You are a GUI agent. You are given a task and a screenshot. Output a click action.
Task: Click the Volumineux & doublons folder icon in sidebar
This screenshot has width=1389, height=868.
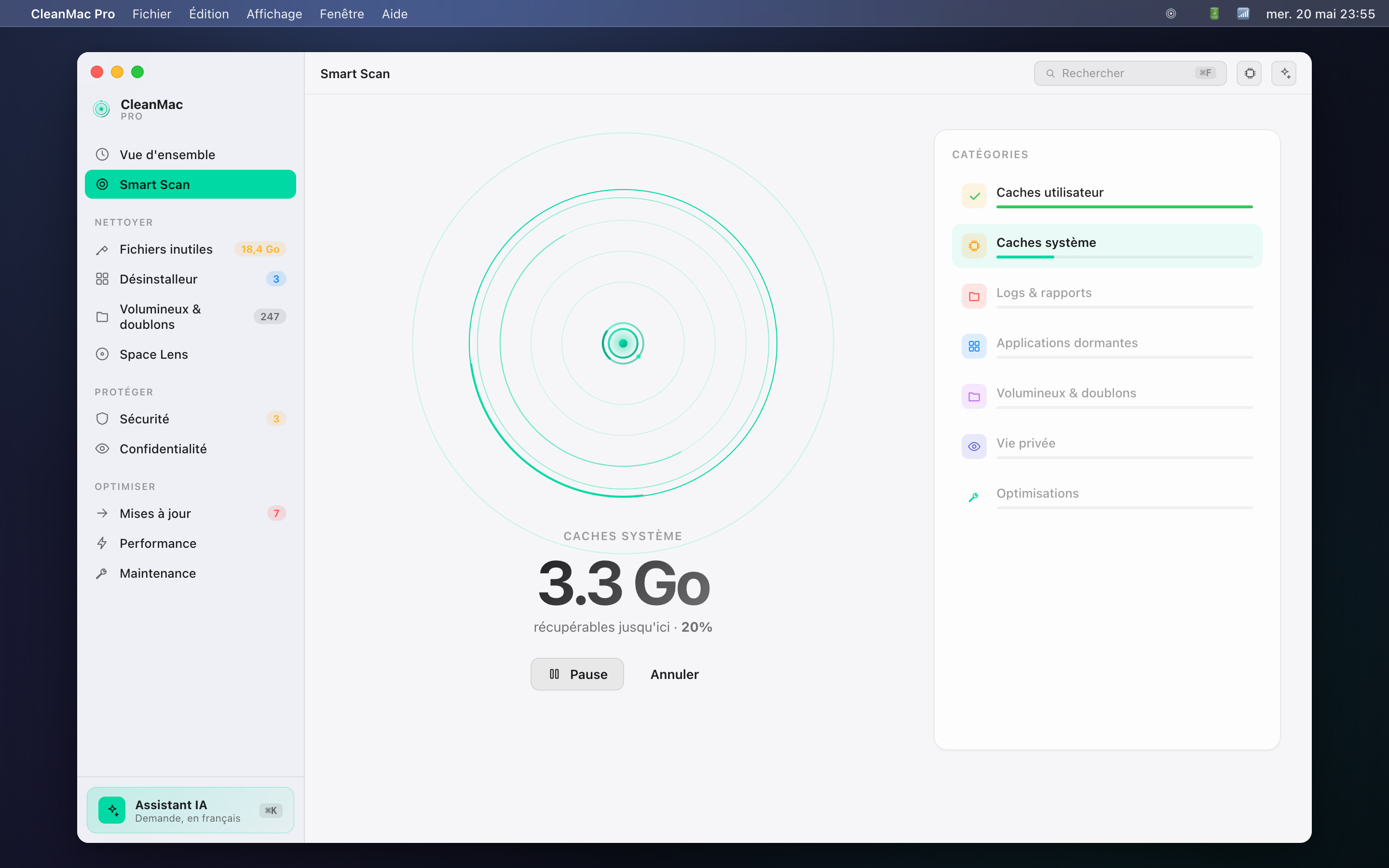coord(102,317)
